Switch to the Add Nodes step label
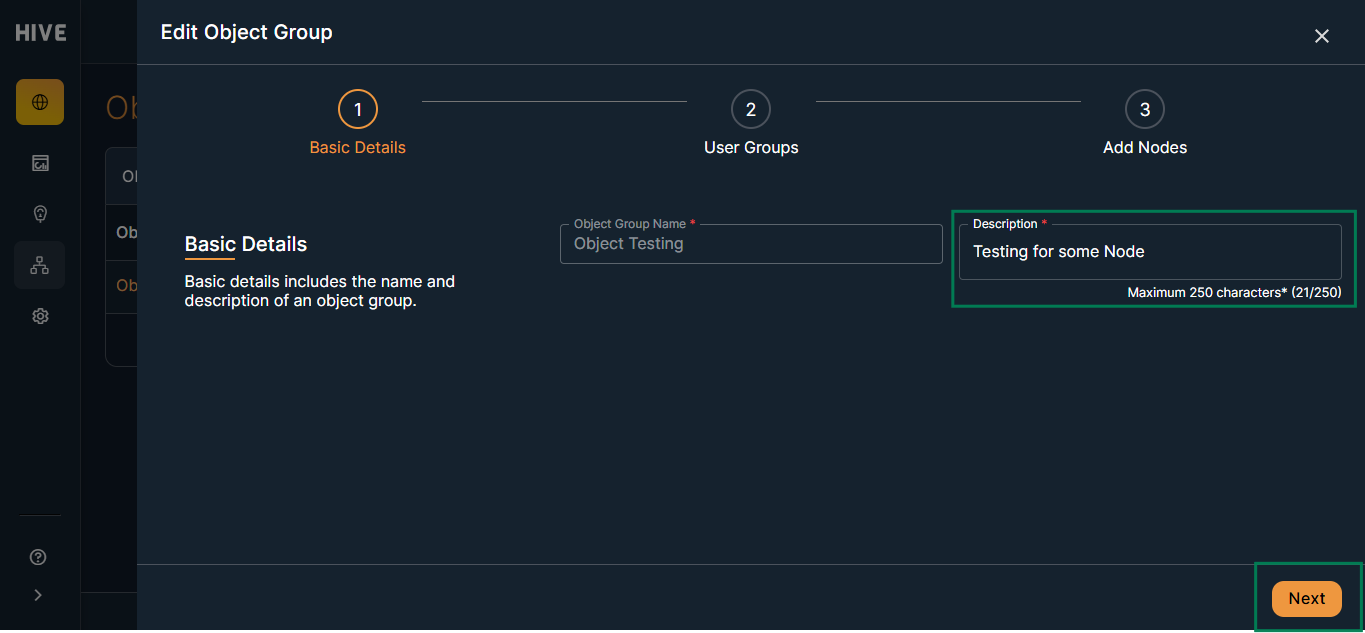Screen dimensions: 1365x633 1145,147
